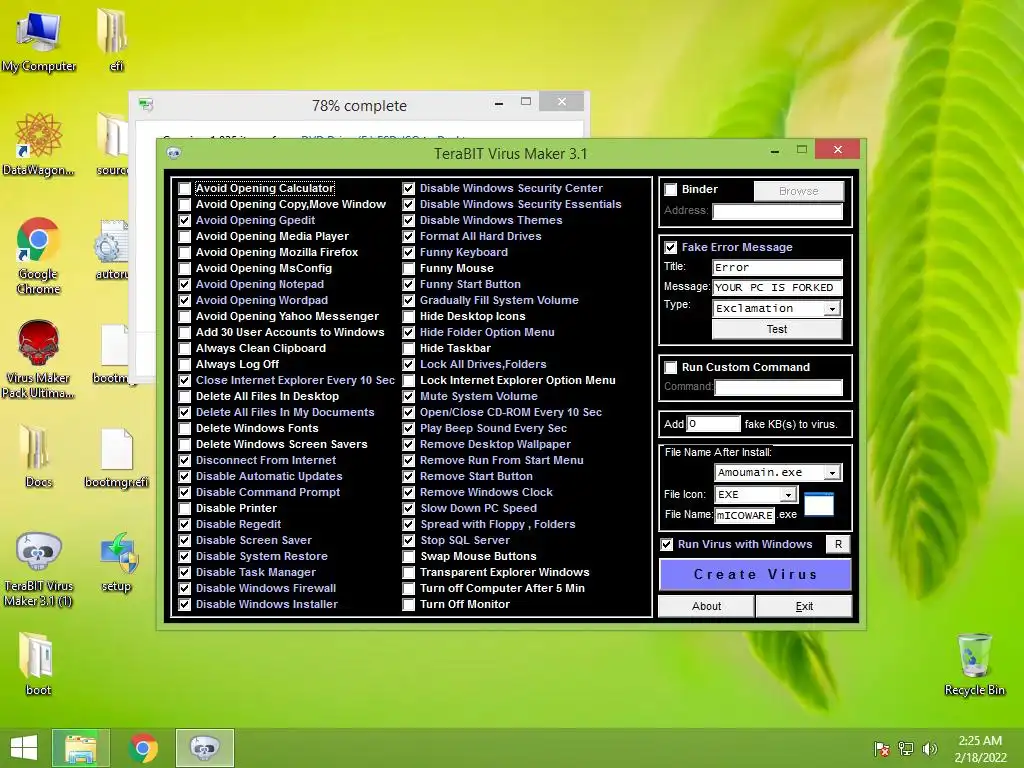Select the Recycle Bin icon
1024x768 pixels.
pos(974,664)
